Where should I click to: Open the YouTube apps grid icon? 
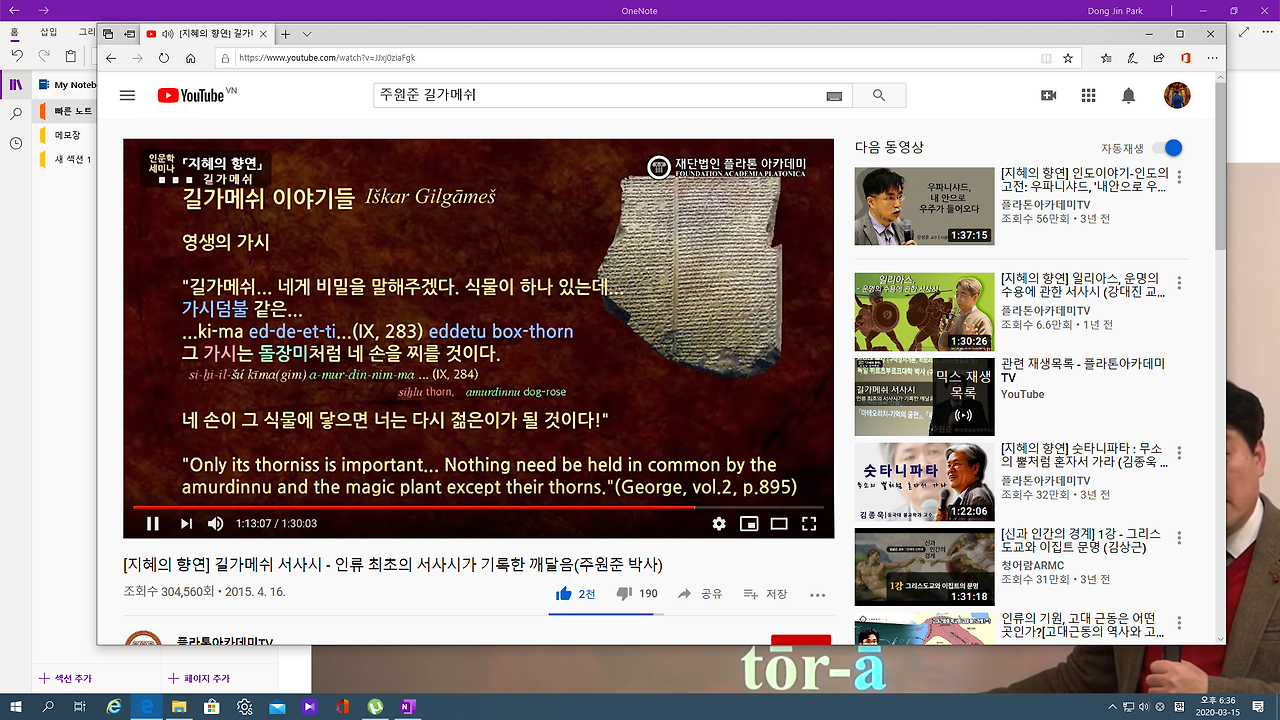(1088, 95)
